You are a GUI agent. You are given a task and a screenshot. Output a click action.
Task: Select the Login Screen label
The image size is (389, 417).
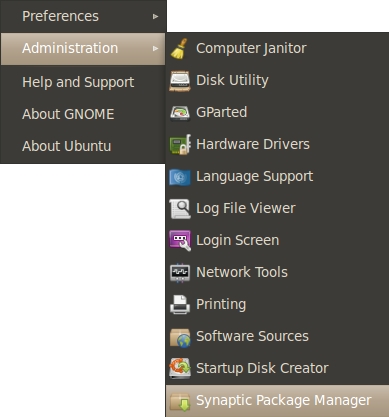(237, 241)
